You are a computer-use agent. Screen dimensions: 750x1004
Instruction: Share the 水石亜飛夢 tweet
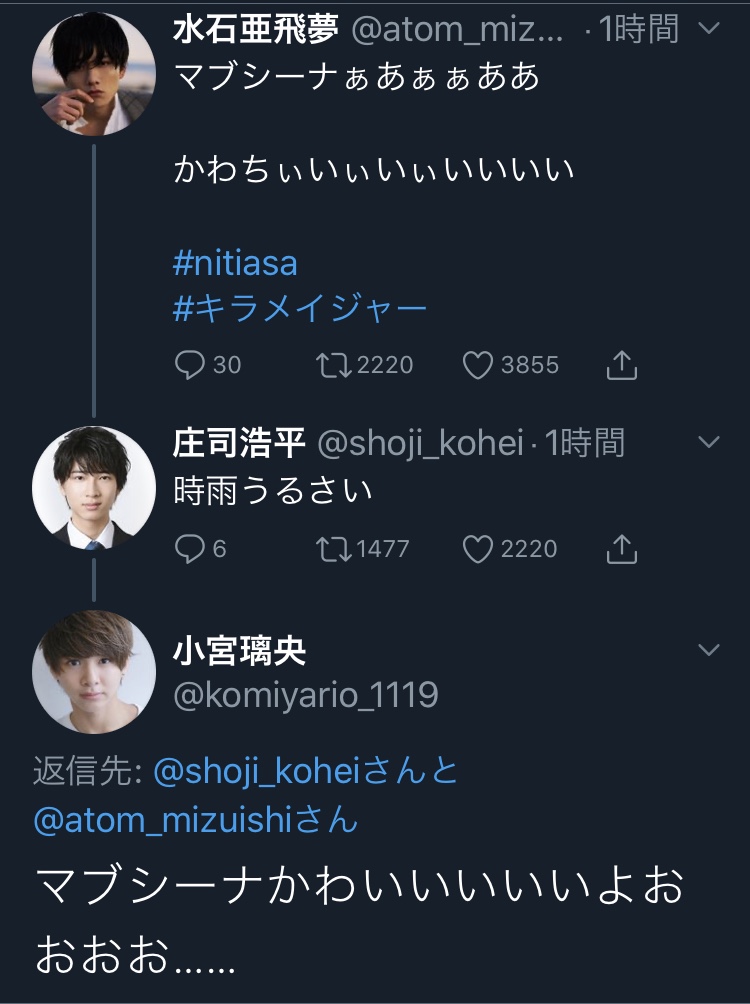pos(621,365)
